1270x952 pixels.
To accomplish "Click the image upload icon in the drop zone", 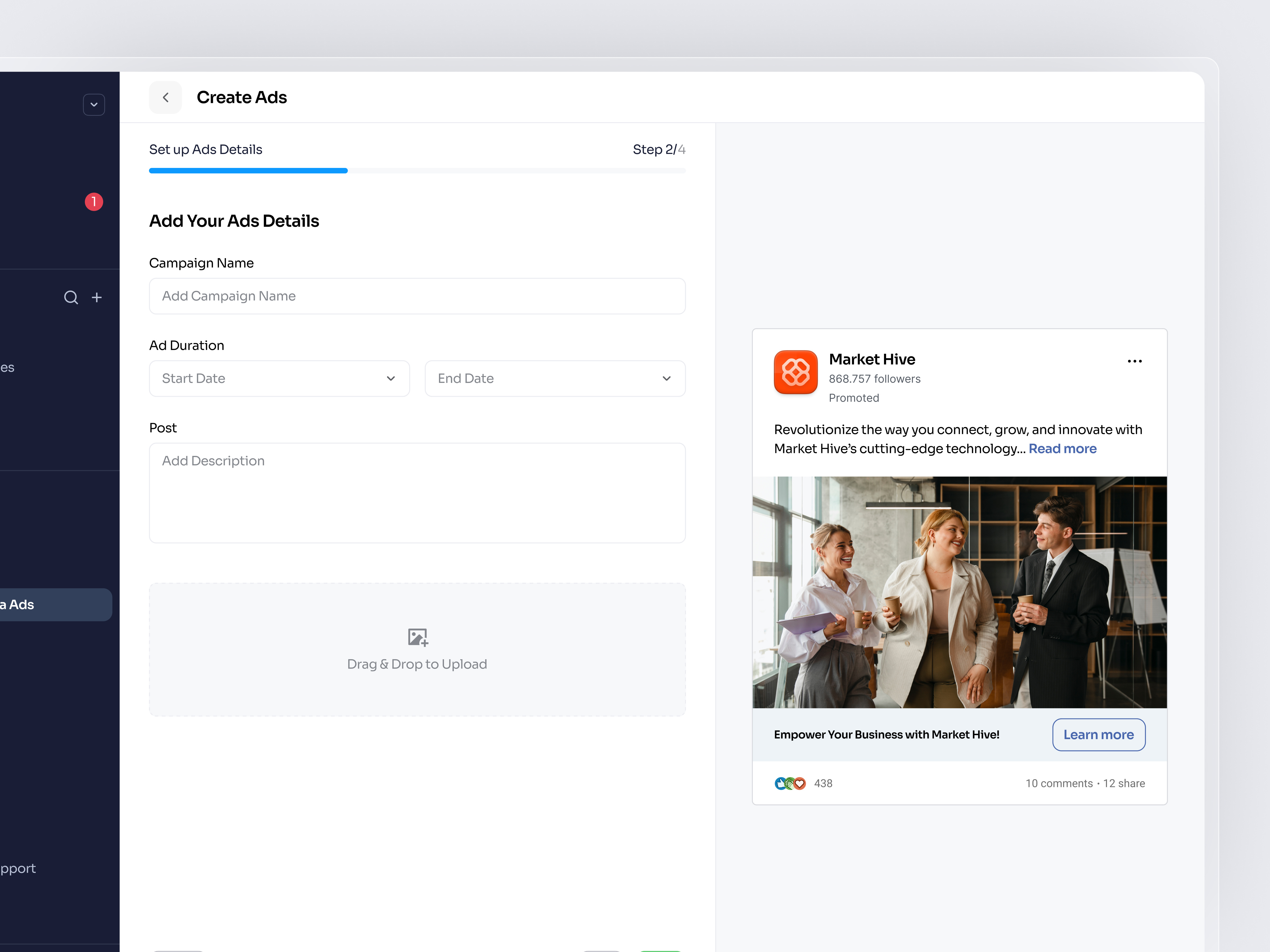I will pyautogui.click(x=418, y=637).
